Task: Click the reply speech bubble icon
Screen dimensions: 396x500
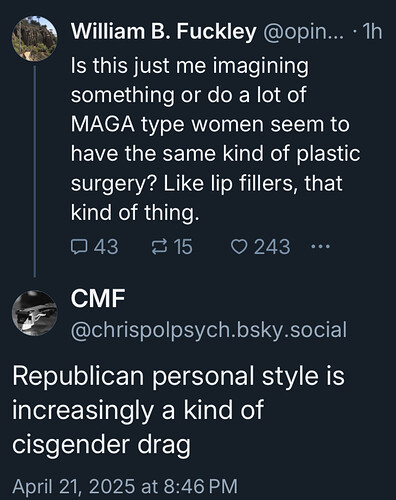Action: tap(79, 247)
